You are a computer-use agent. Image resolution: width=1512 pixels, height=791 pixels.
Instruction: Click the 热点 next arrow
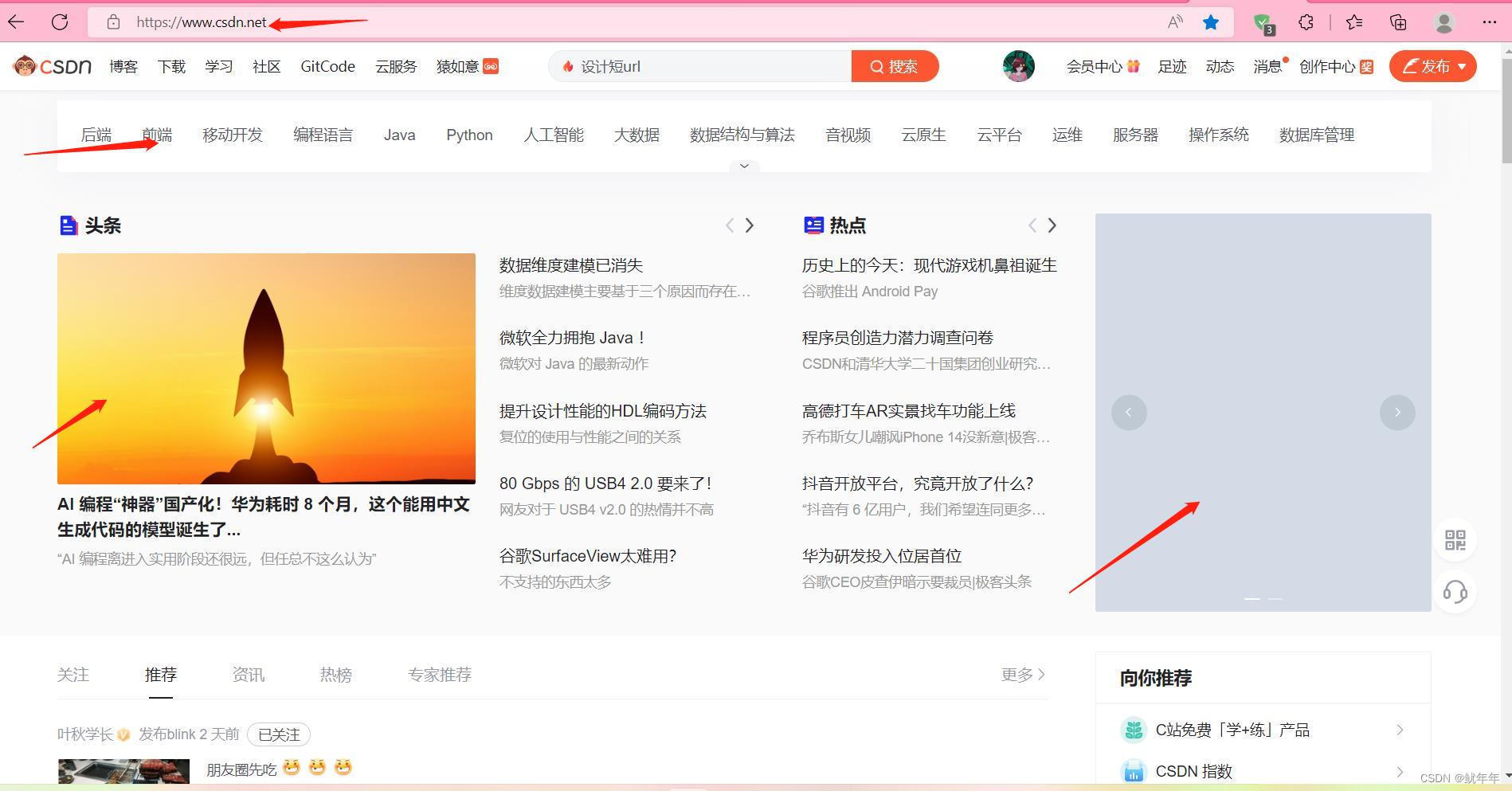tap(1052, 225)
